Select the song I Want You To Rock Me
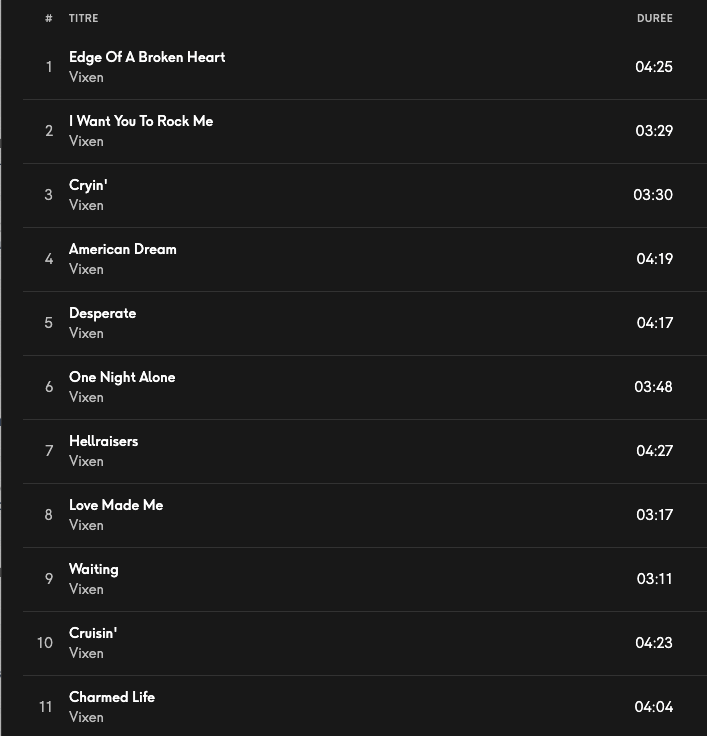 click(x=141, y=121)
